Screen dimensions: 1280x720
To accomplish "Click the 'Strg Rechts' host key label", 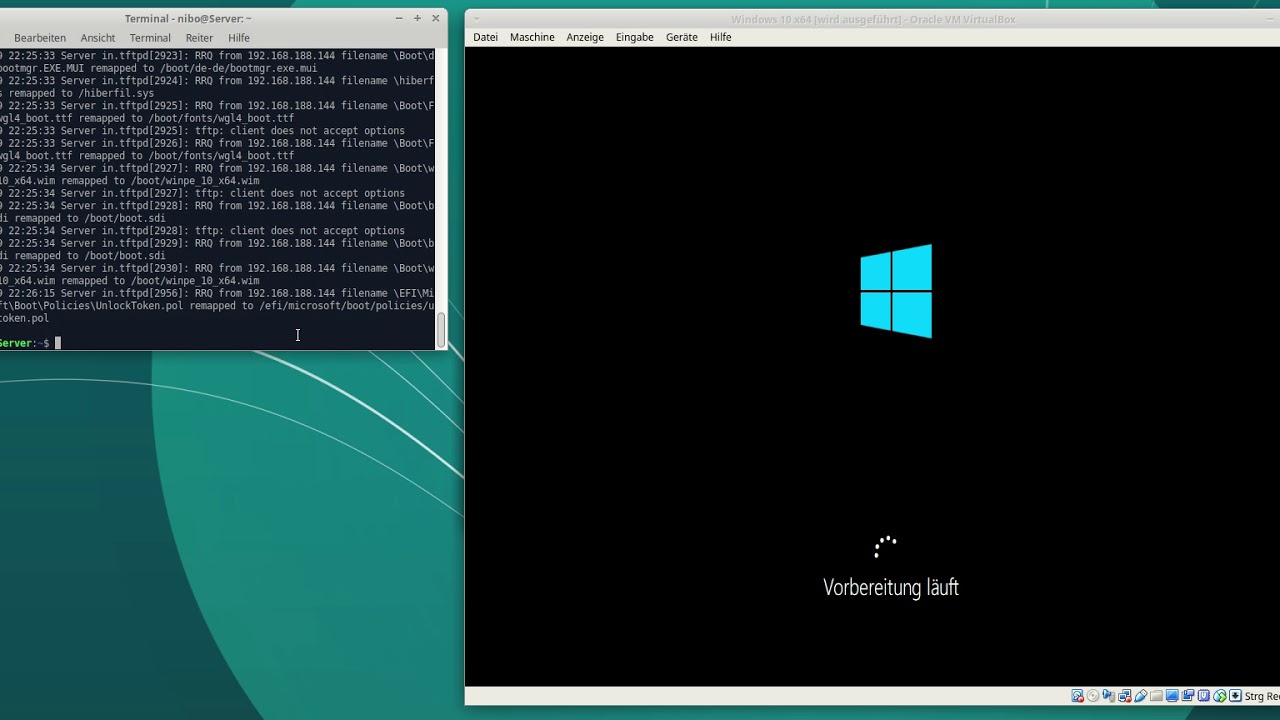I will tap(1262, 696).
